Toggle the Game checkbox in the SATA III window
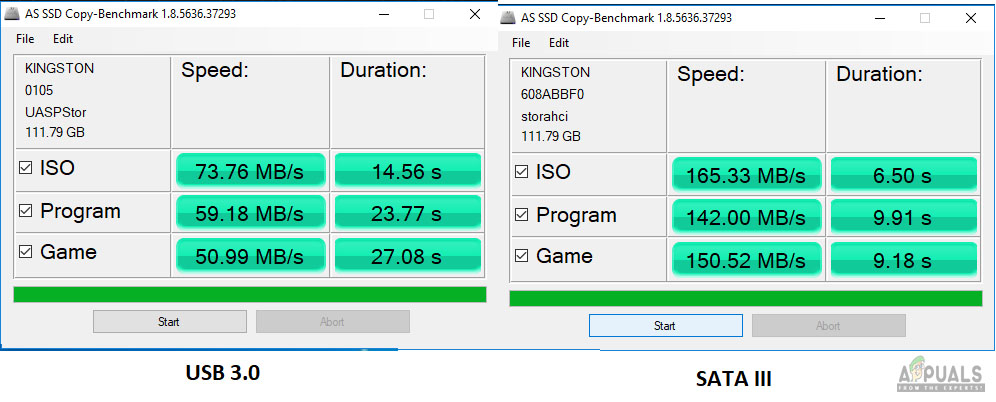 pyautogui.click(x=522, y=256)
